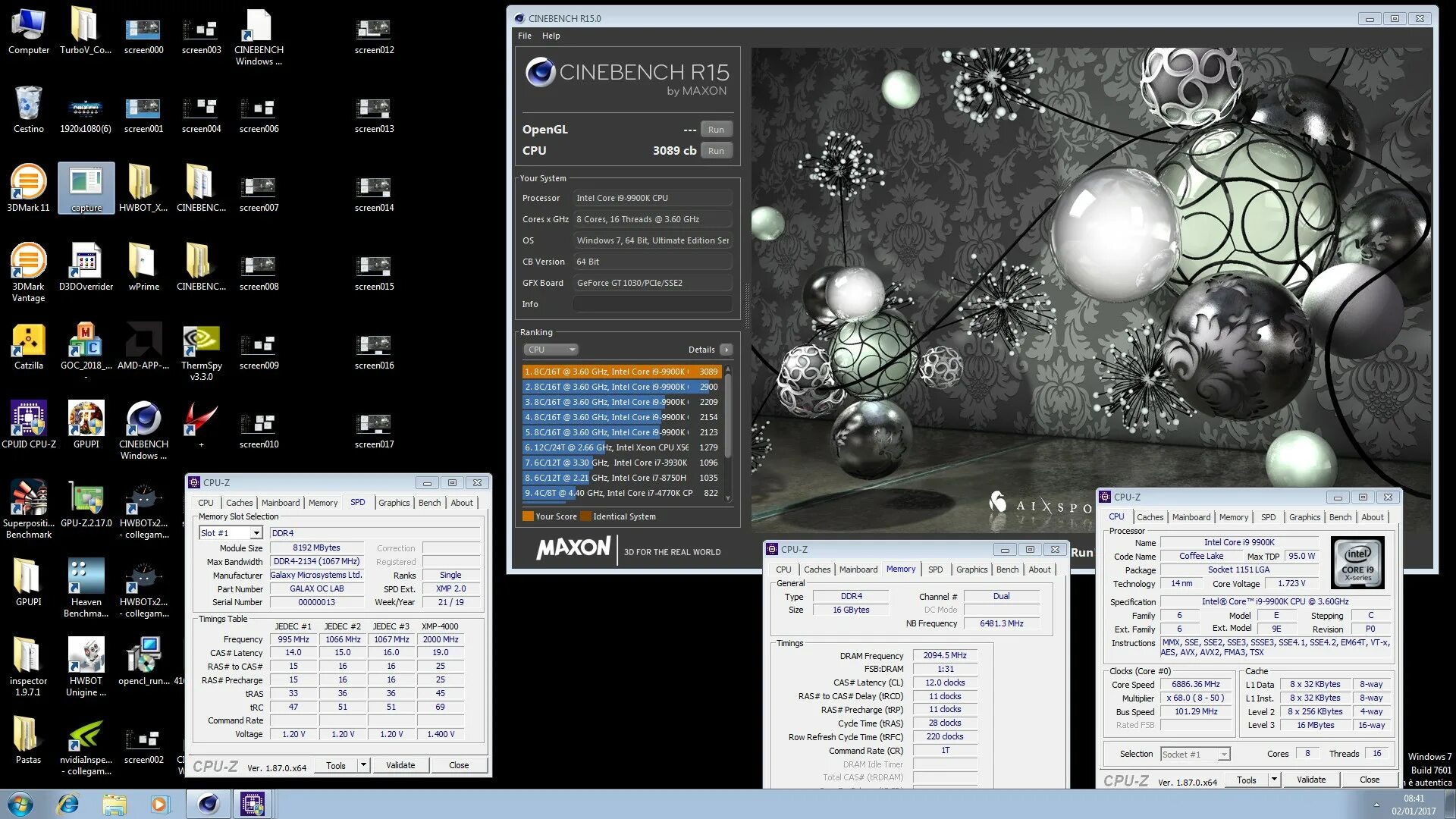Click the Cinebench icon in taskbar
The image size is (1456, 819).
tap(208, 804)
